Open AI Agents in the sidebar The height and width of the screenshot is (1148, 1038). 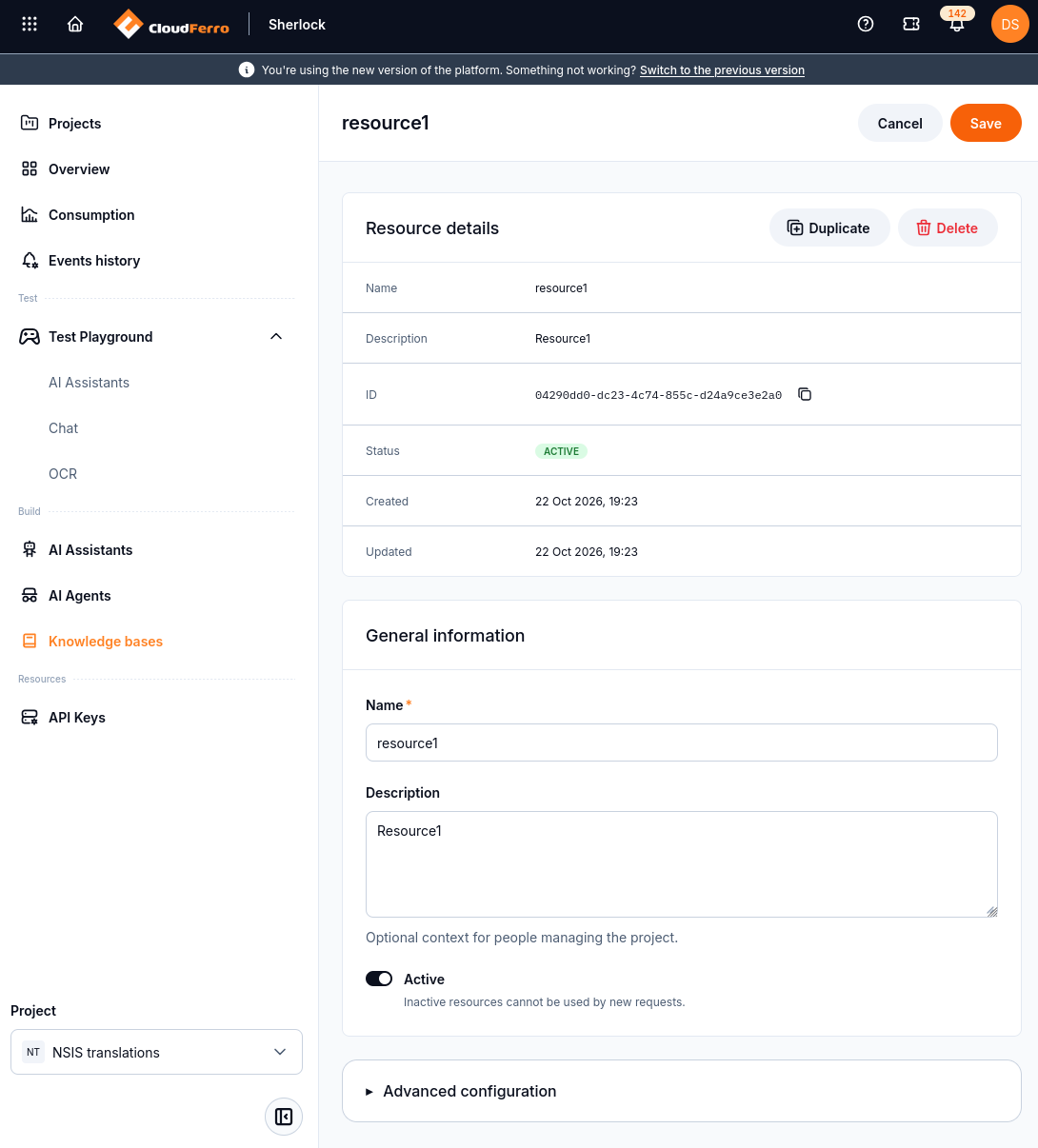tap(80, 595)
